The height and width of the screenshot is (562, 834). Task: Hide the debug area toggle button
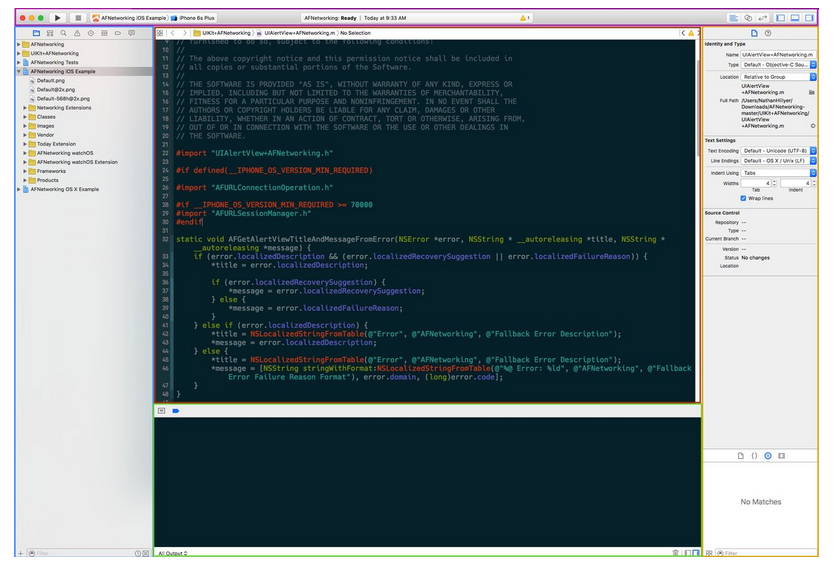click(x=162, y=411)
